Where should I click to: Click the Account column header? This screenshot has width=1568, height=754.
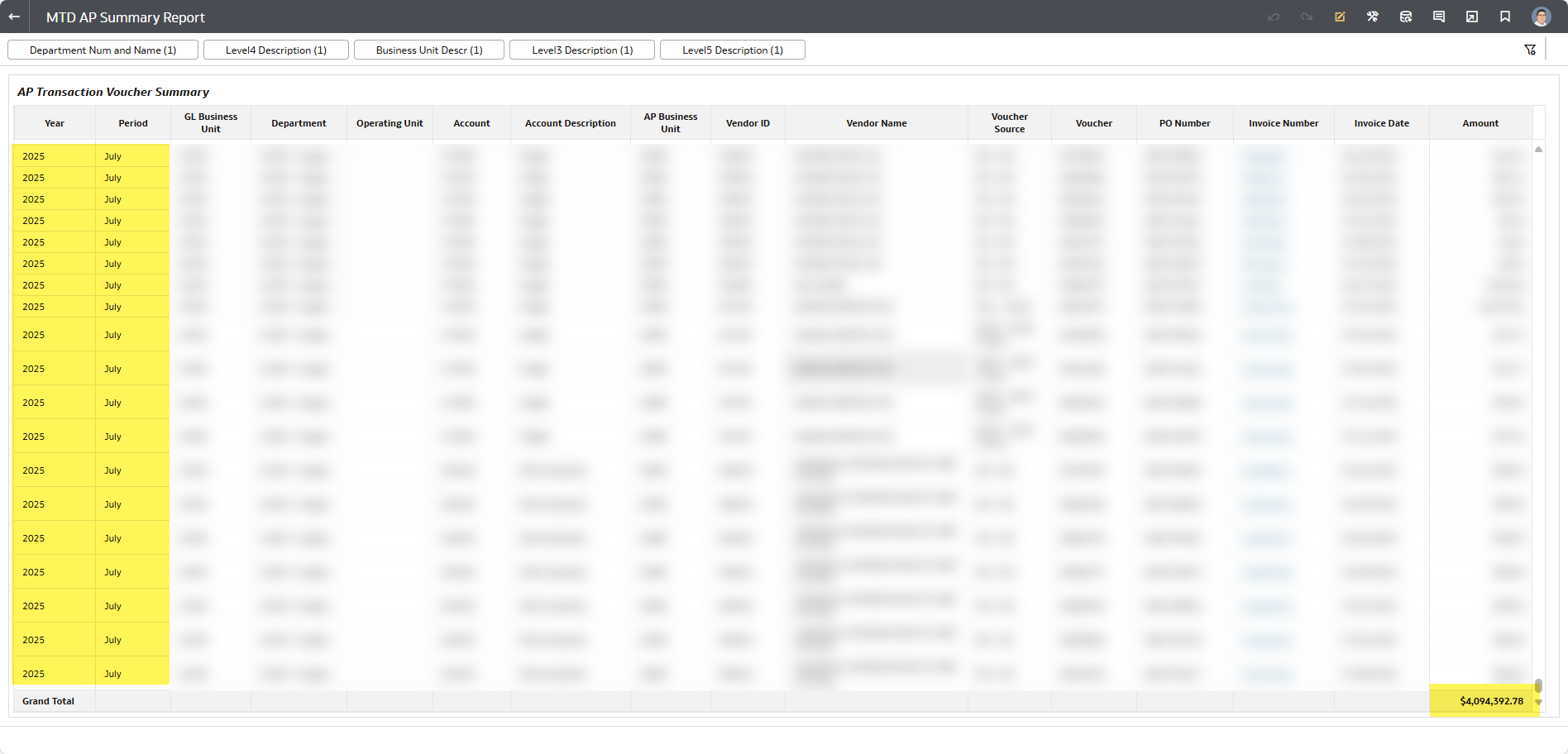coord(471,123)
